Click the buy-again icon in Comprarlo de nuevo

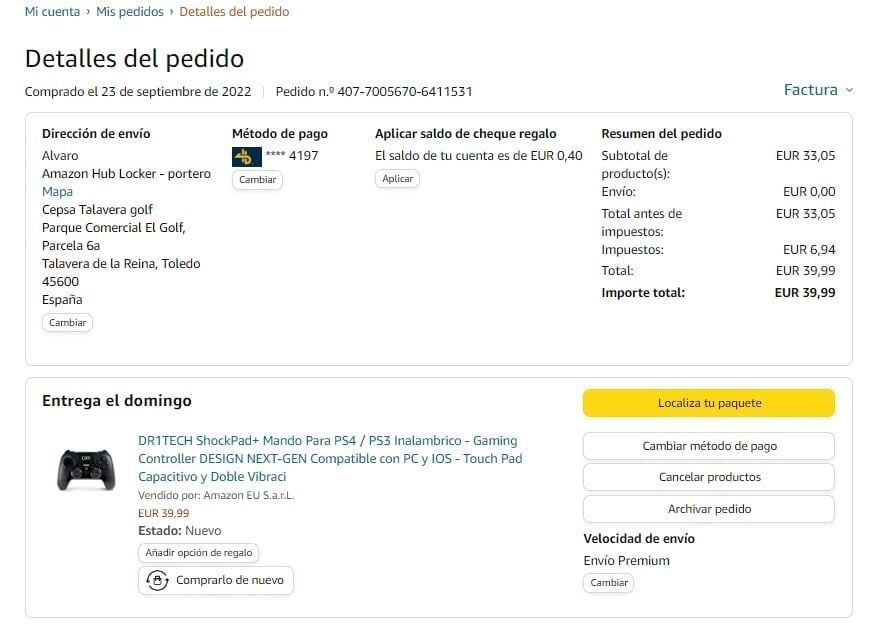click(158, 580)
